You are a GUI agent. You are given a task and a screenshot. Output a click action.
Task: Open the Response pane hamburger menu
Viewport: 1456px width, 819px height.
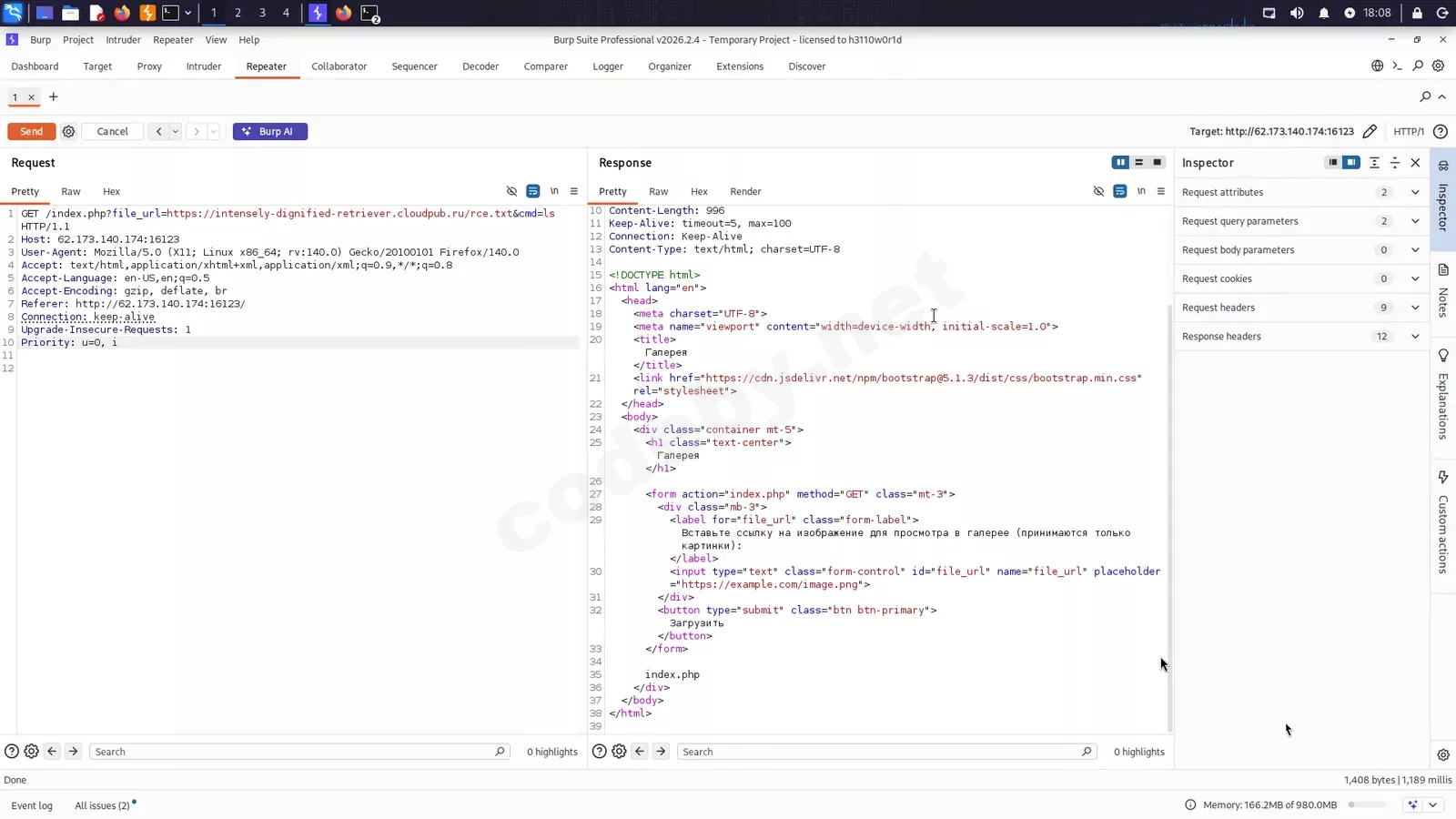tap(1160, 191)
